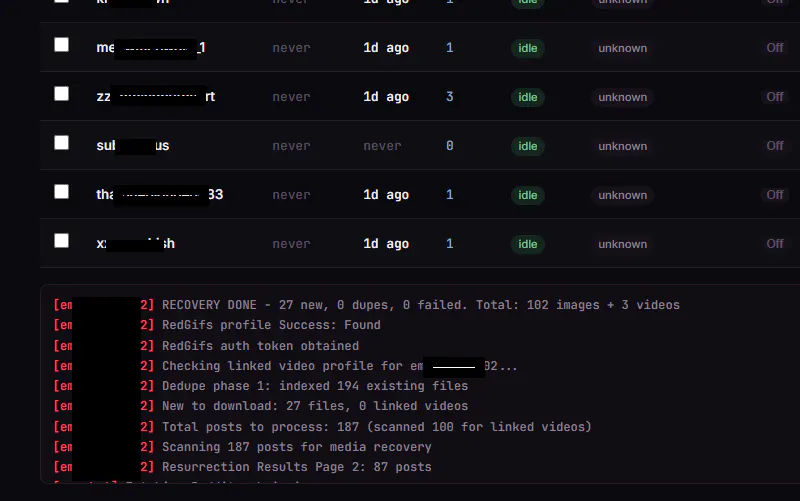Toggle the Off switch in the zz…rt row
The height and width of the screenshot is (501, 800).
[774, 97]
